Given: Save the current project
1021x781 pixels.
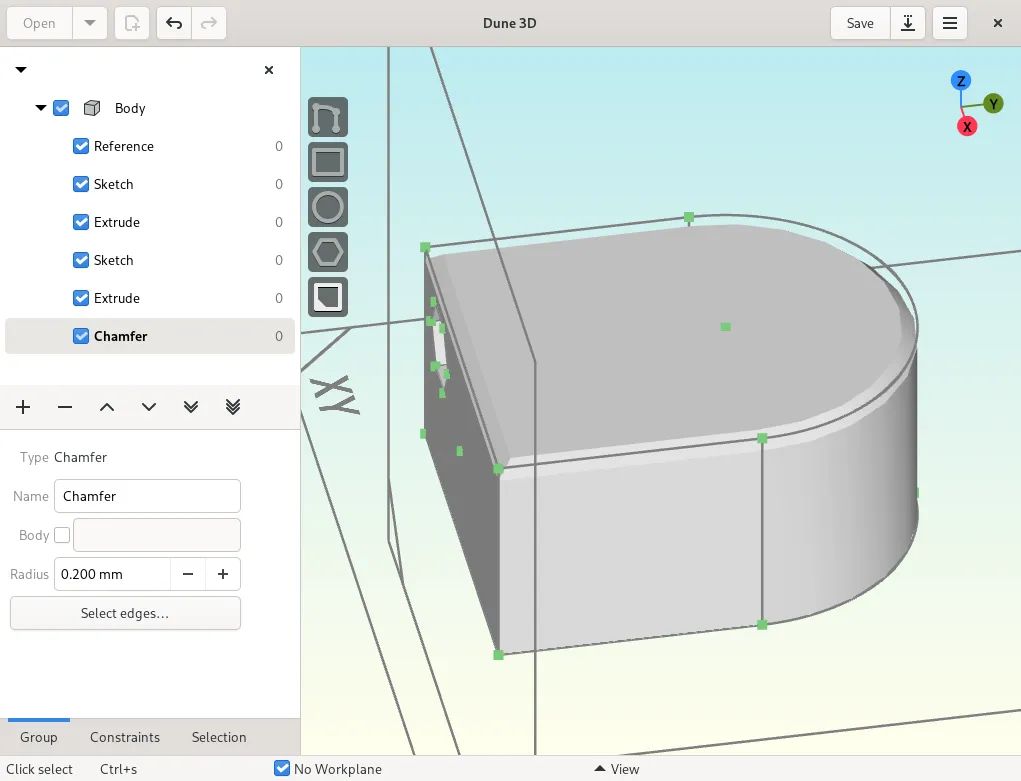Looking at the screenshot, I should click(859, 22).
